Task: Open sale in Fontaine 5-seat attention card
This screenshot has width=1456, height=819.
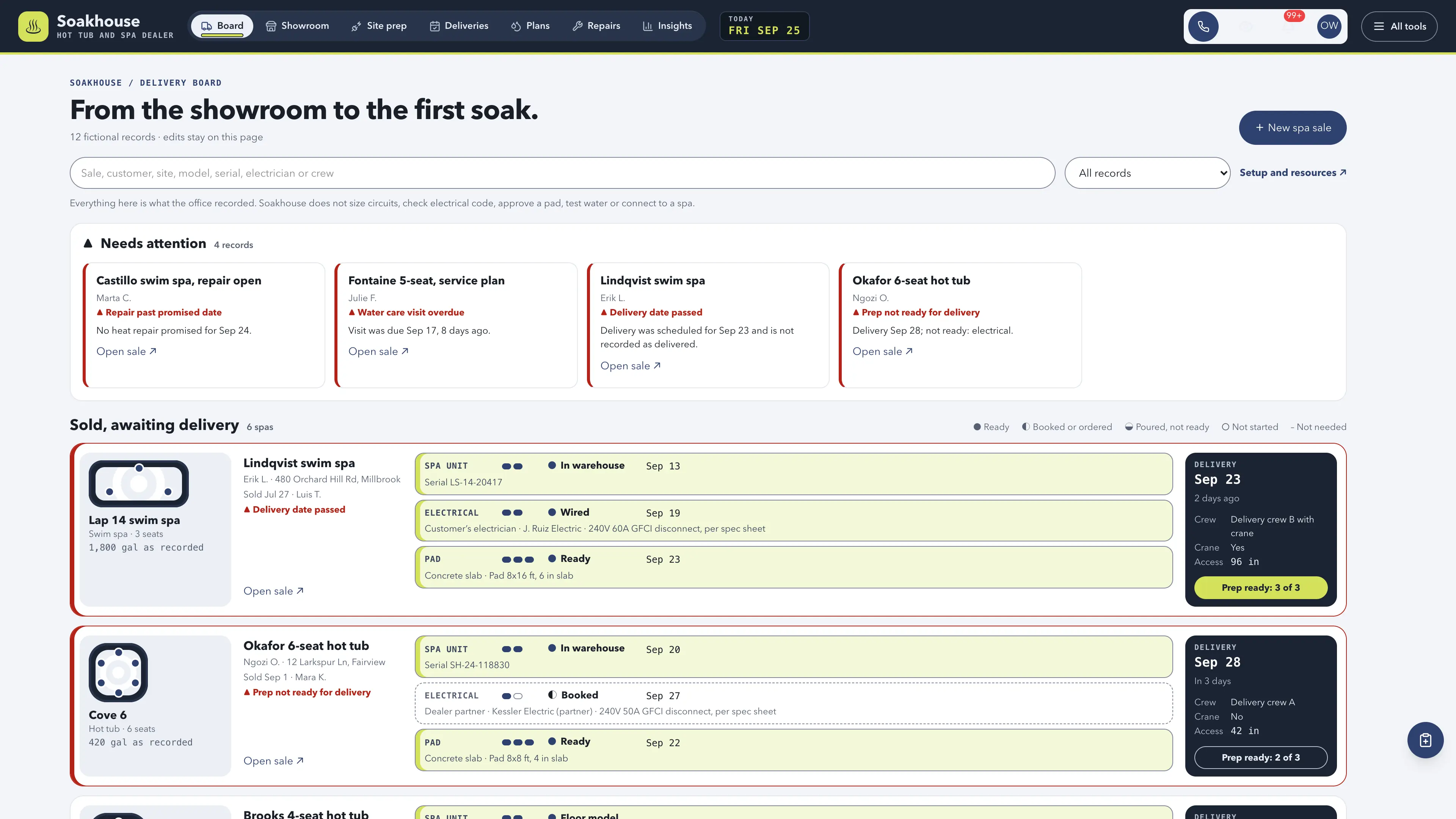Action: coord(378,351)
